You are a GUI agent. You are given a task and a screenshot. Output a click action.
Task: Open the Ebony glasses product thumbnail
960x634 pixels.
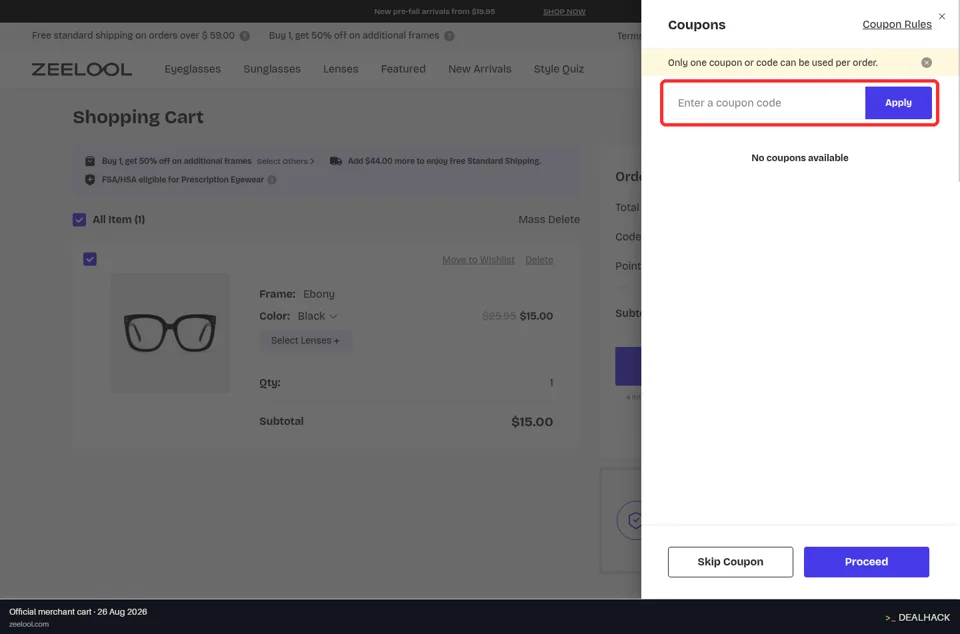(170, 333)
